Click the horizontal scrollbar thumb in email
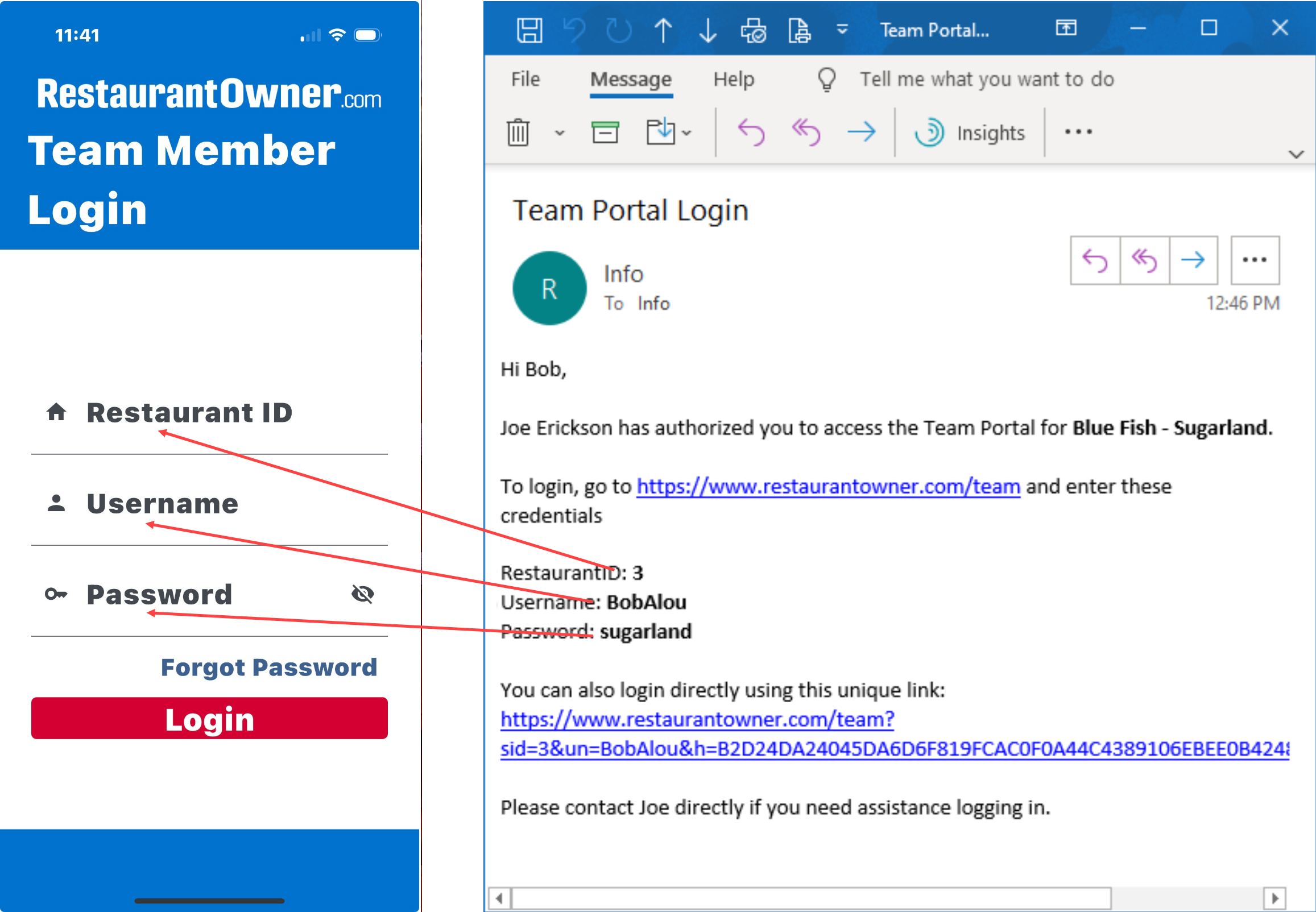The image size is (1316, 912). click(811, 898)
